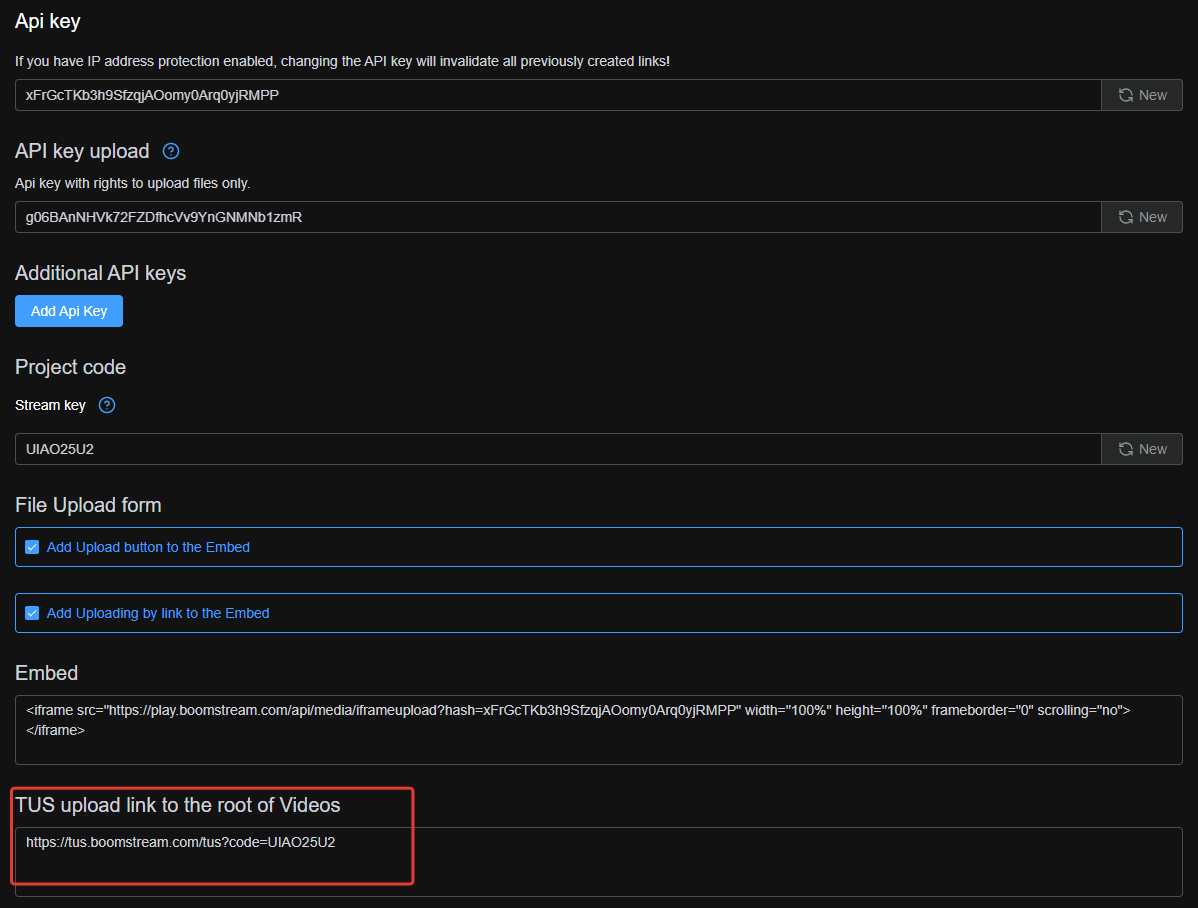Uncheck Add Upload button to the Embed
Viewport: 1198px width, 908px height.
[32, 547]
